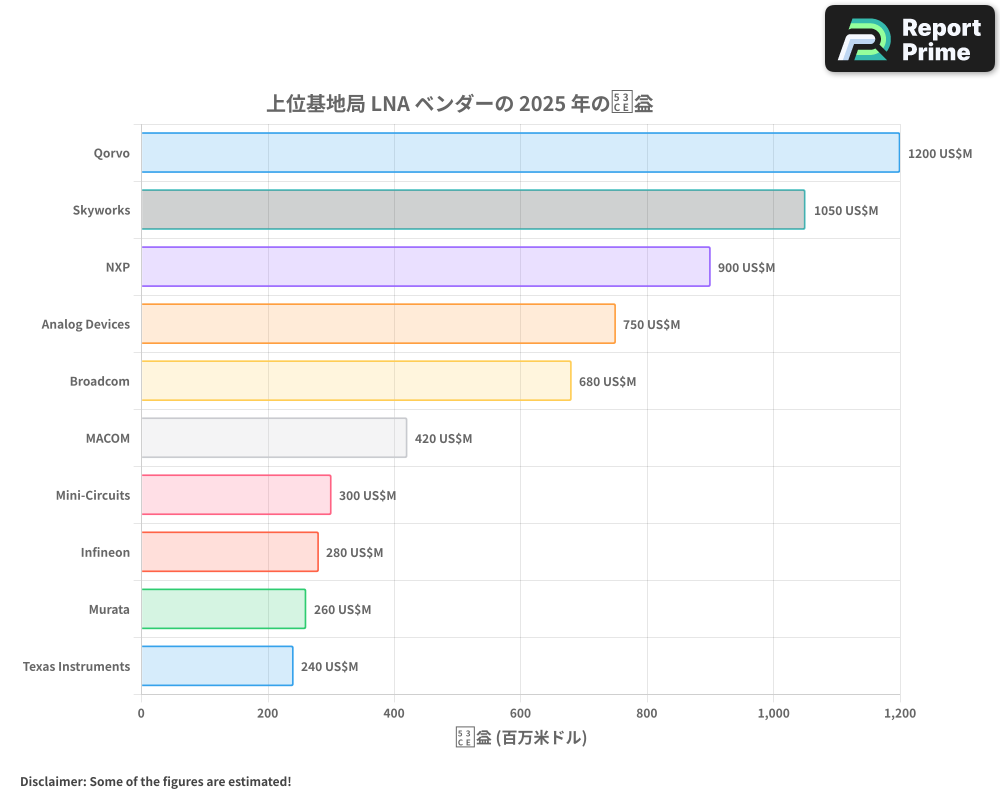
Task: Click the Analog Devices orange bar
Action: [378, 324]
